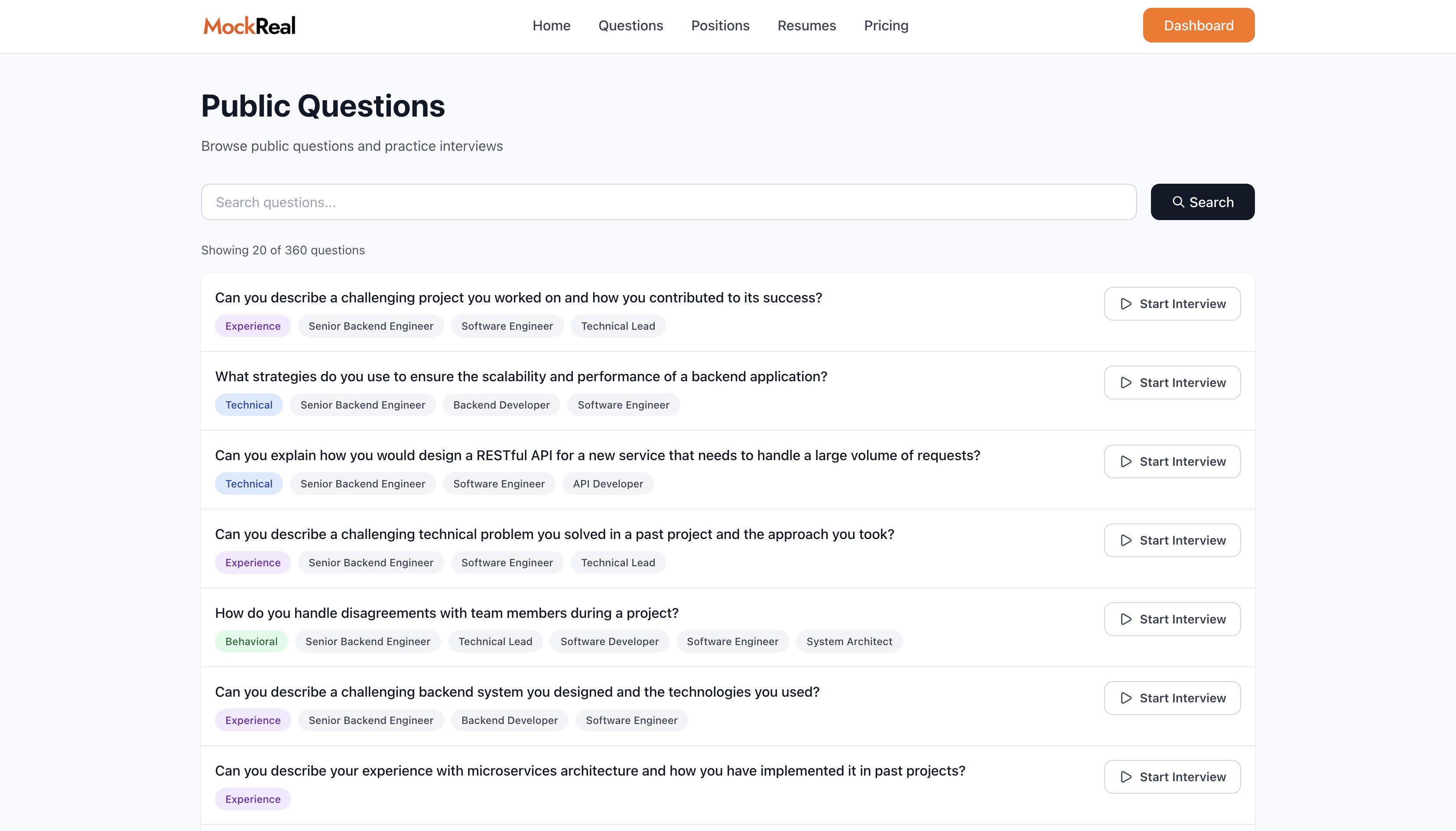The width and height of the screenshot is (1456, 831).
Task: Click play icon for technical problem question
Action: pos(1125,540)
